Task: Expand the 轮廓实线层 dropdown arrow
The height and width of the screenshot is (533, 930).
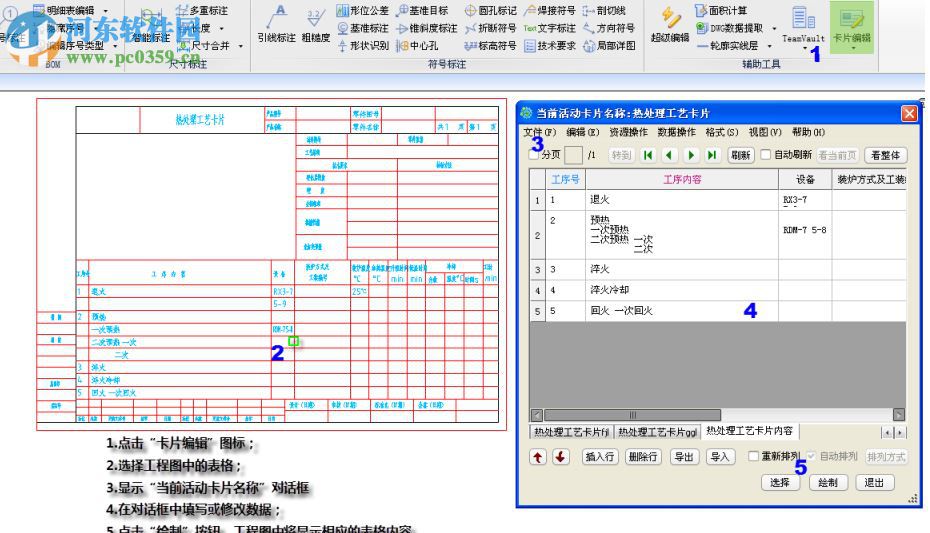Action: click(769, 46)
